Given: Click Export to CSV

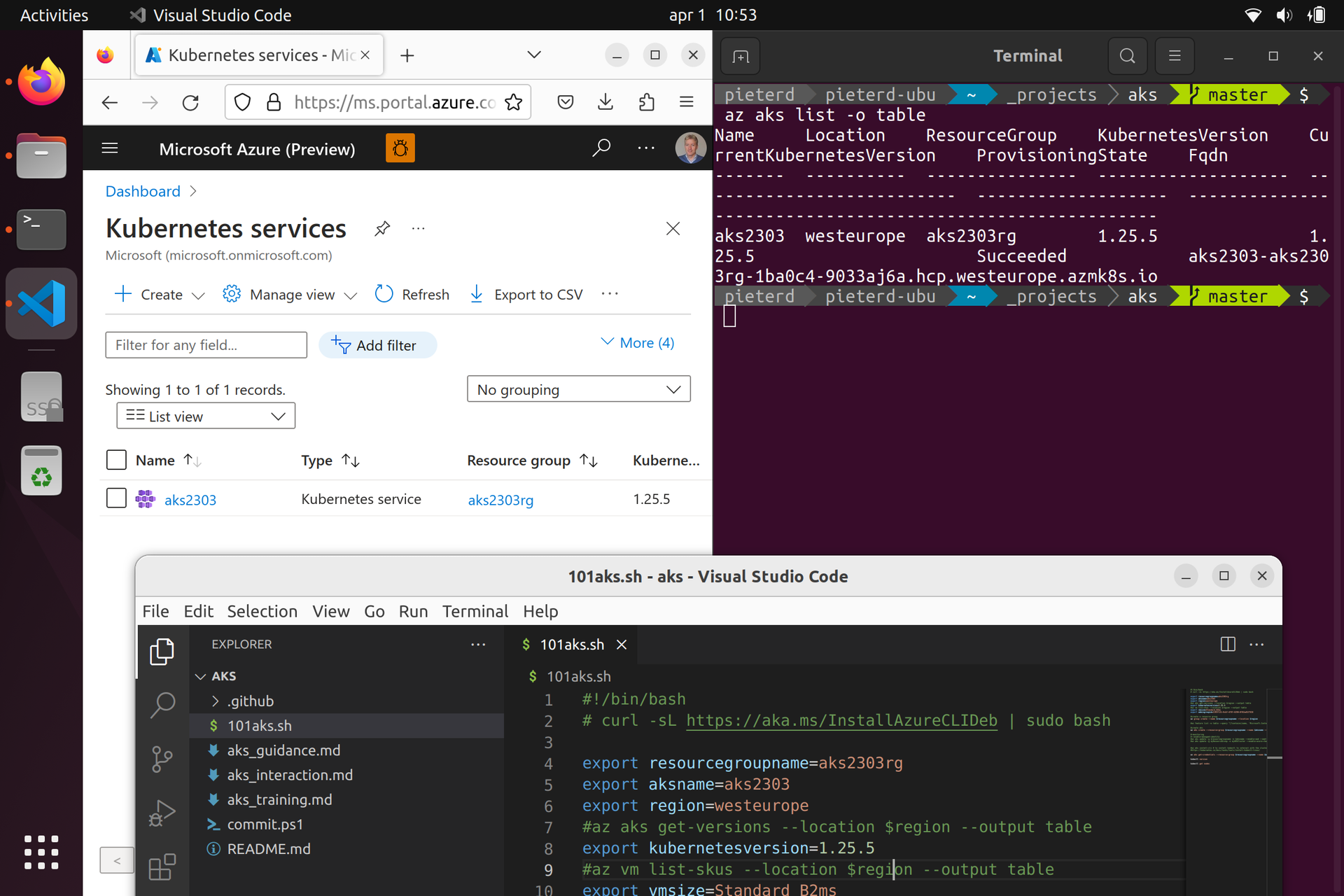Looking at the screenshot, I should click(526, 295).
